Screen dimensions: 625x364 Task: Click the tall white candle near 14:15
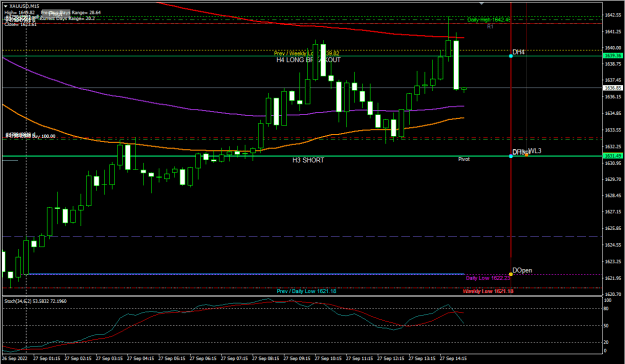coord(456,65)
